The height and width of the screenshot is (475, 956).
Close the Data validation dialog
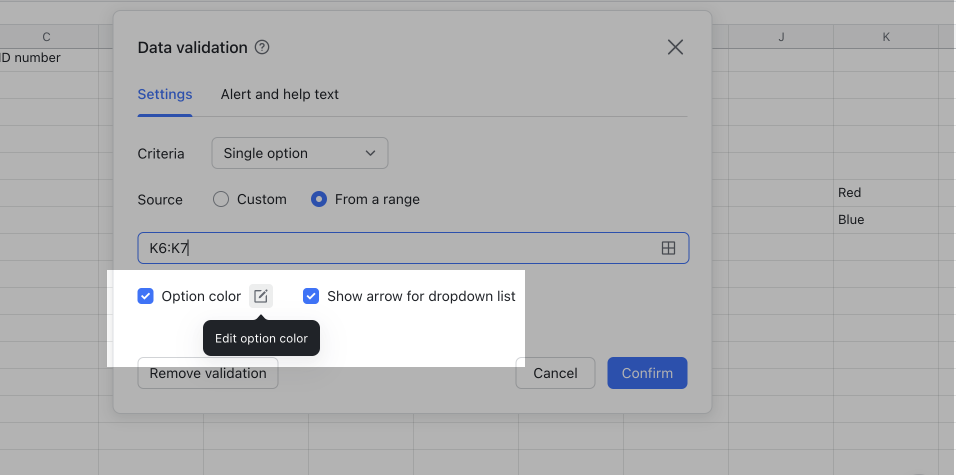click(675, 47)
